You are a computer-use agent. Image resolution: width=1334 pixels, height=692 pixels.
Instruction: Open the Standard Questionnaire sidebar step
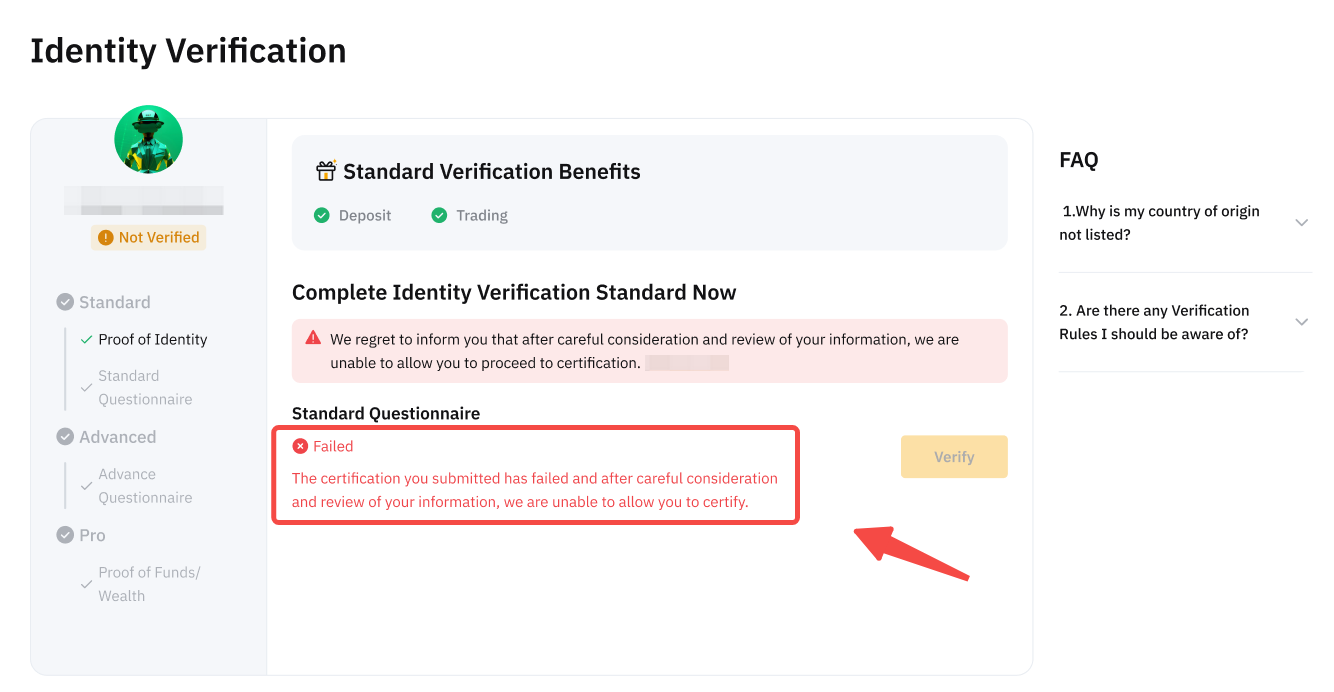pos(145,387)
